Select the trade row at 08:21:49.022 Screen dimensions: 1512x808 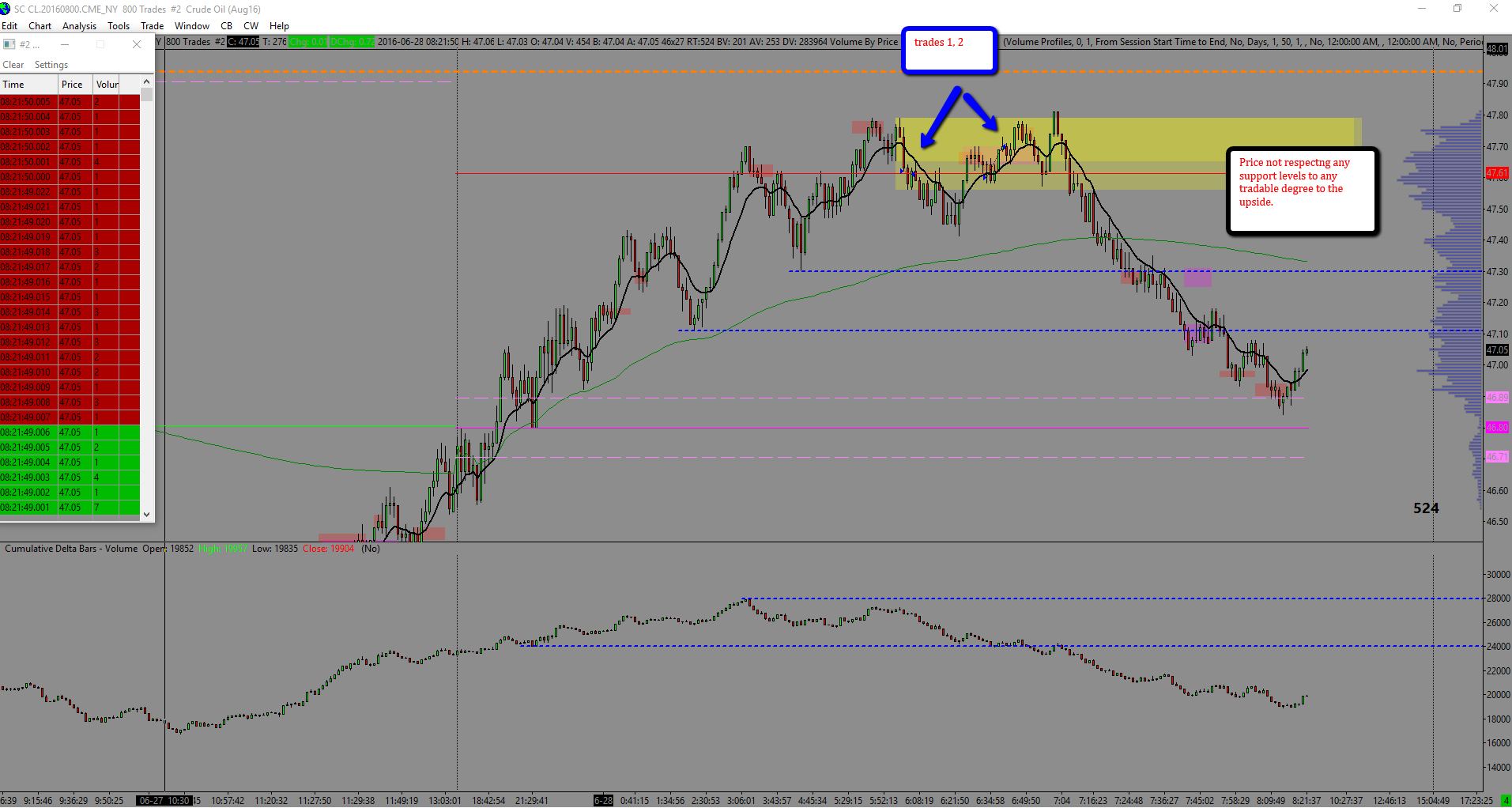tap(70, 192)
